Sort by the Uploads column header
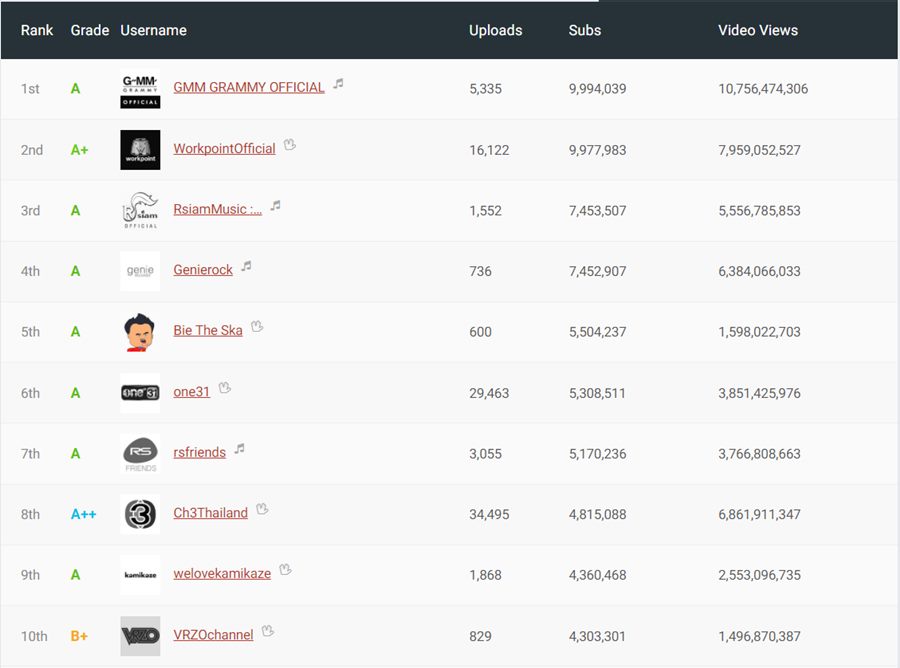Viewport: 900px width, 668px height. [x=495, y=30]
